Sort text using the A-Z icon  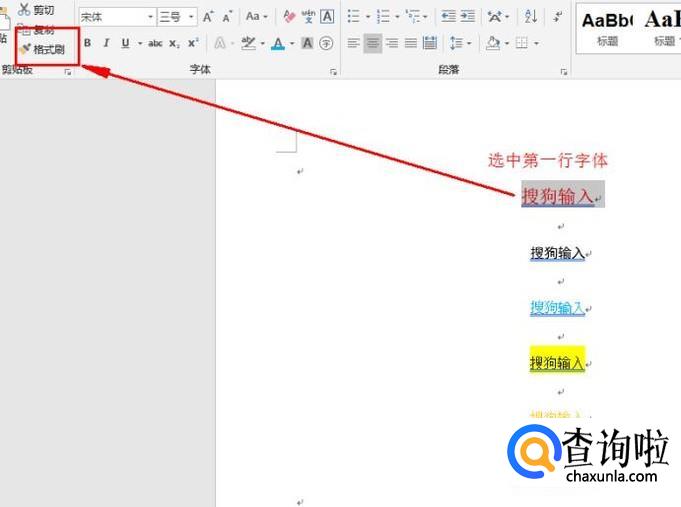coord(530,17)
